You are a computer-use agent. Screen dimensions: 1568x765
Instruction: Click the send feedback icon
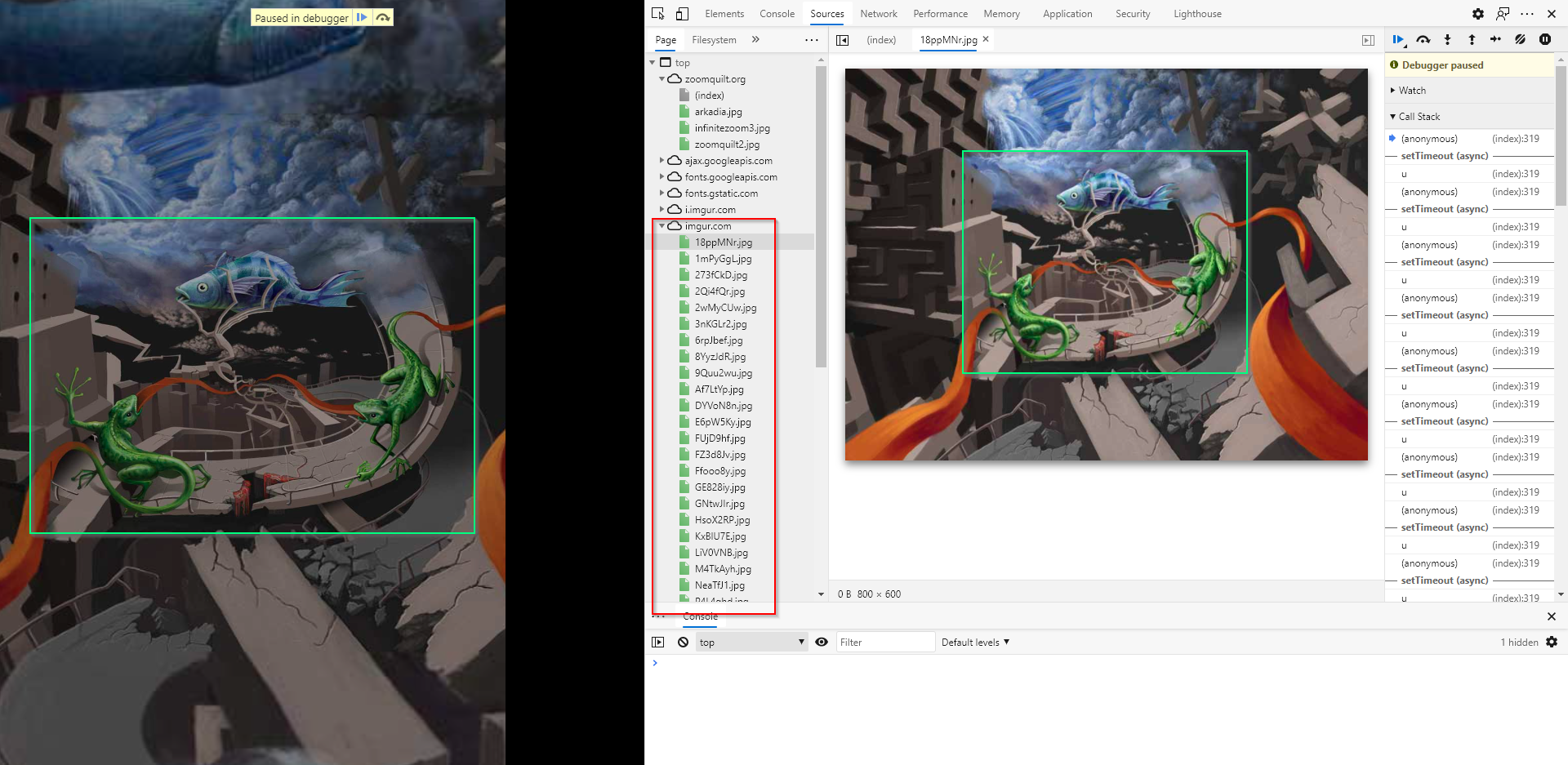coord(1503,14)
